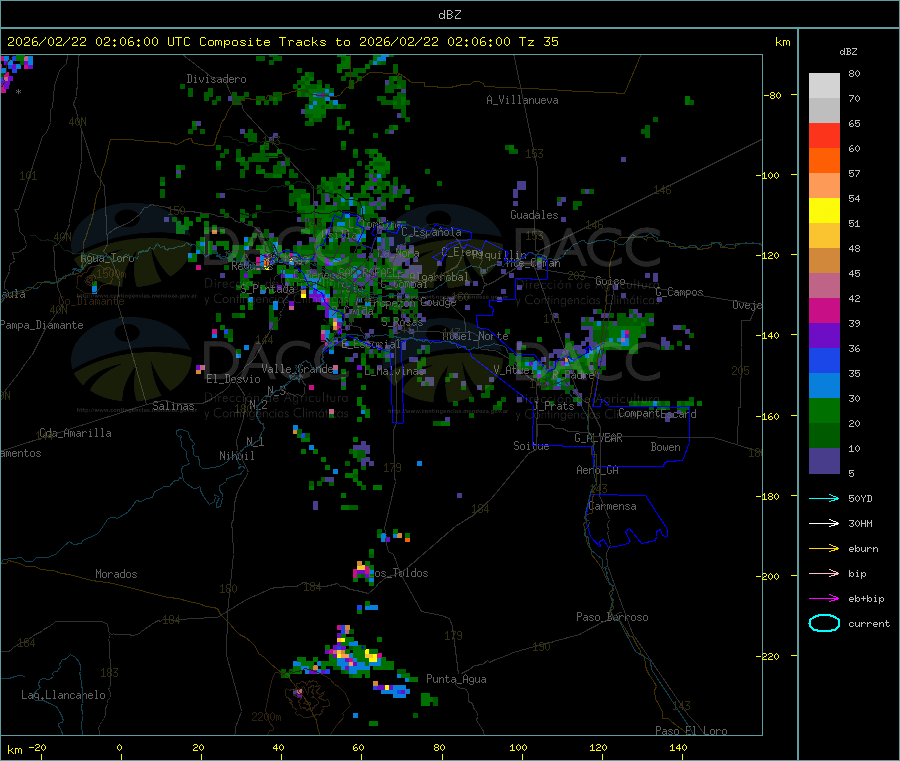Click the pink bip arrow in the legend
The height and width of the screenshot is (761, 900).
click(824, 573)
